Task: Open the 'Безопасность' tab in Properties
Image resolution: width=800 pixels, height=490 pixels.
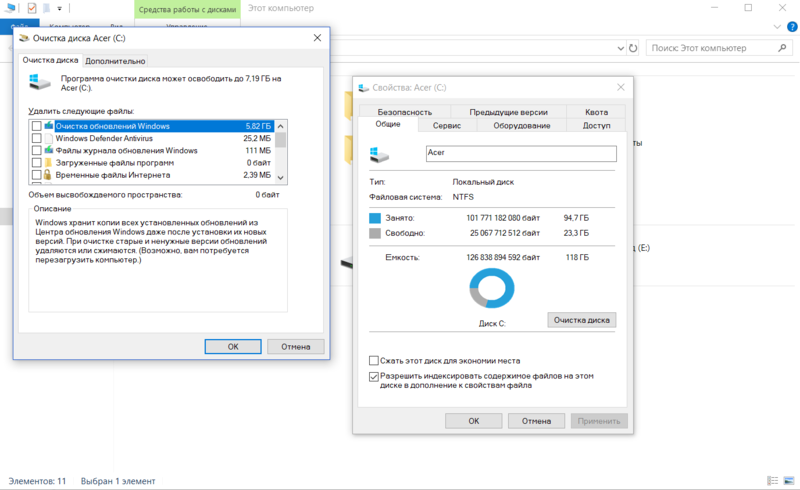Action: pos(405,112)
